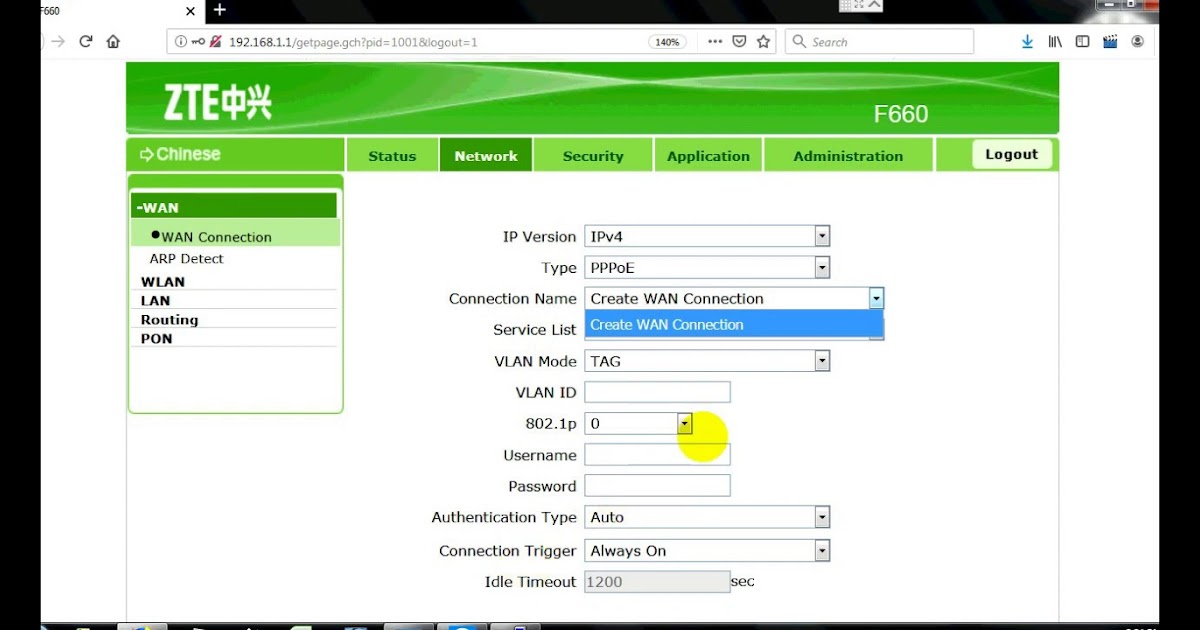Show site information icon in address bar
Screen dimensions: 1200x630
pos(181,42)
